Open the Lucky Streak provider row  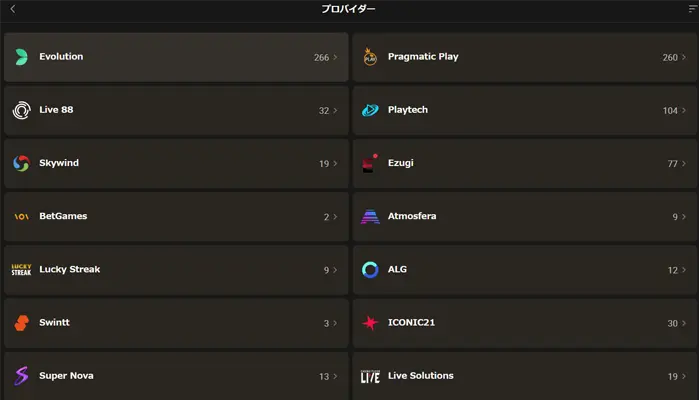[176, 270]
